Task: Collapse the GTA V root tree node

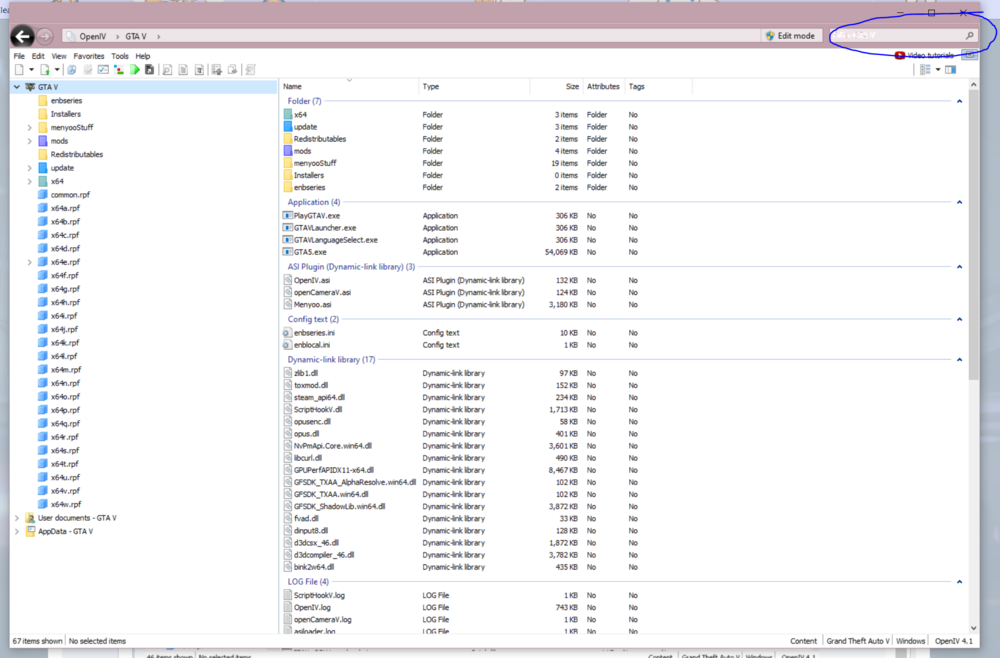Action: point(16,87)
